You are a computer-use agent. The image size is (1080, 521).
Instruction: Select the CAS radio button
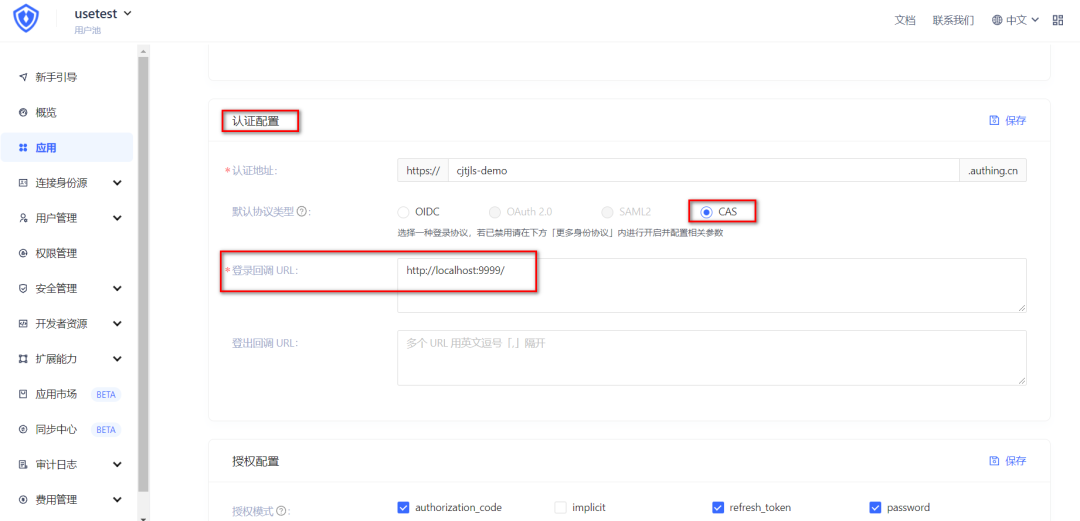tap(705, 212)
